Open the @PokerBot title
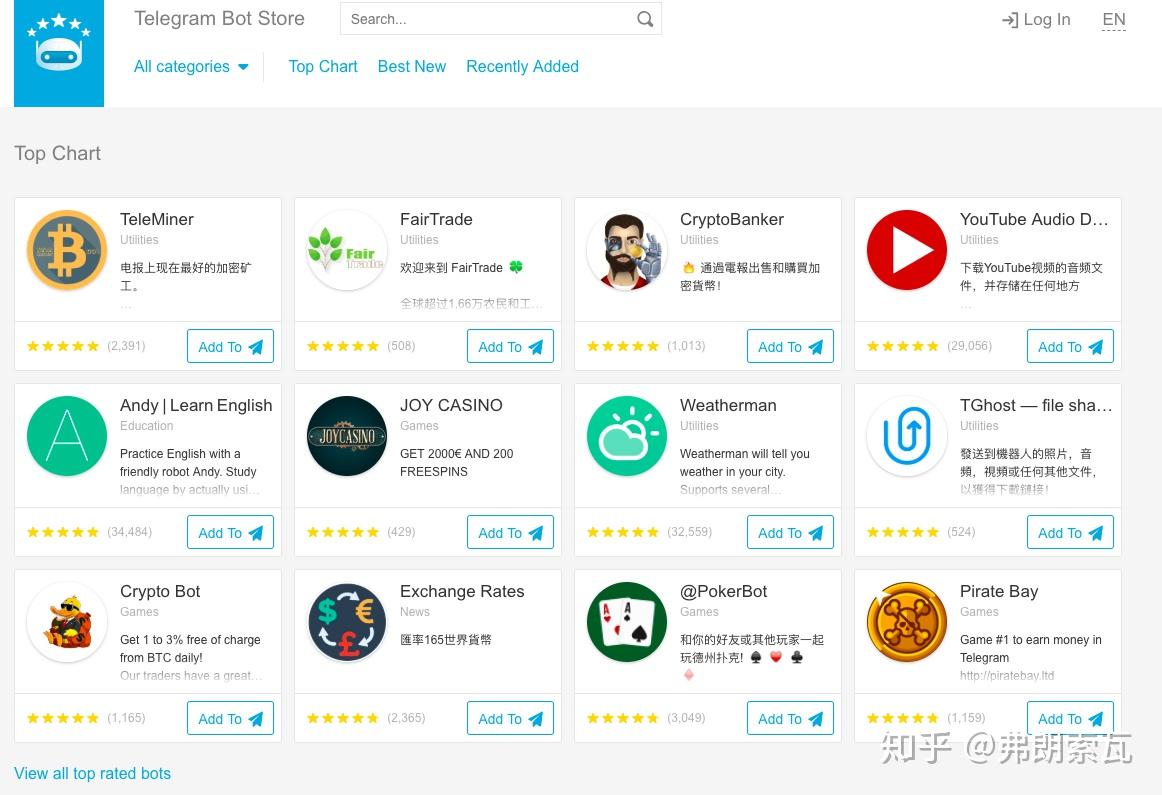The height and width of the screenshot is (795, 1162). (724, 591)
